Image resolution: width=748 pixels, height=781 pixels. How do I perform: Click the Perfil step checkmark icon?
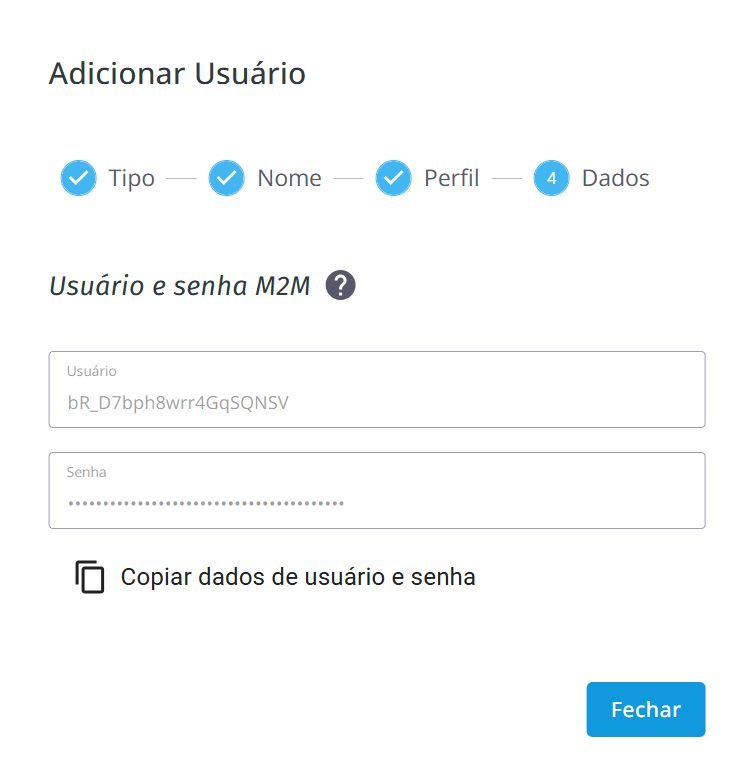tap(393, 178)
